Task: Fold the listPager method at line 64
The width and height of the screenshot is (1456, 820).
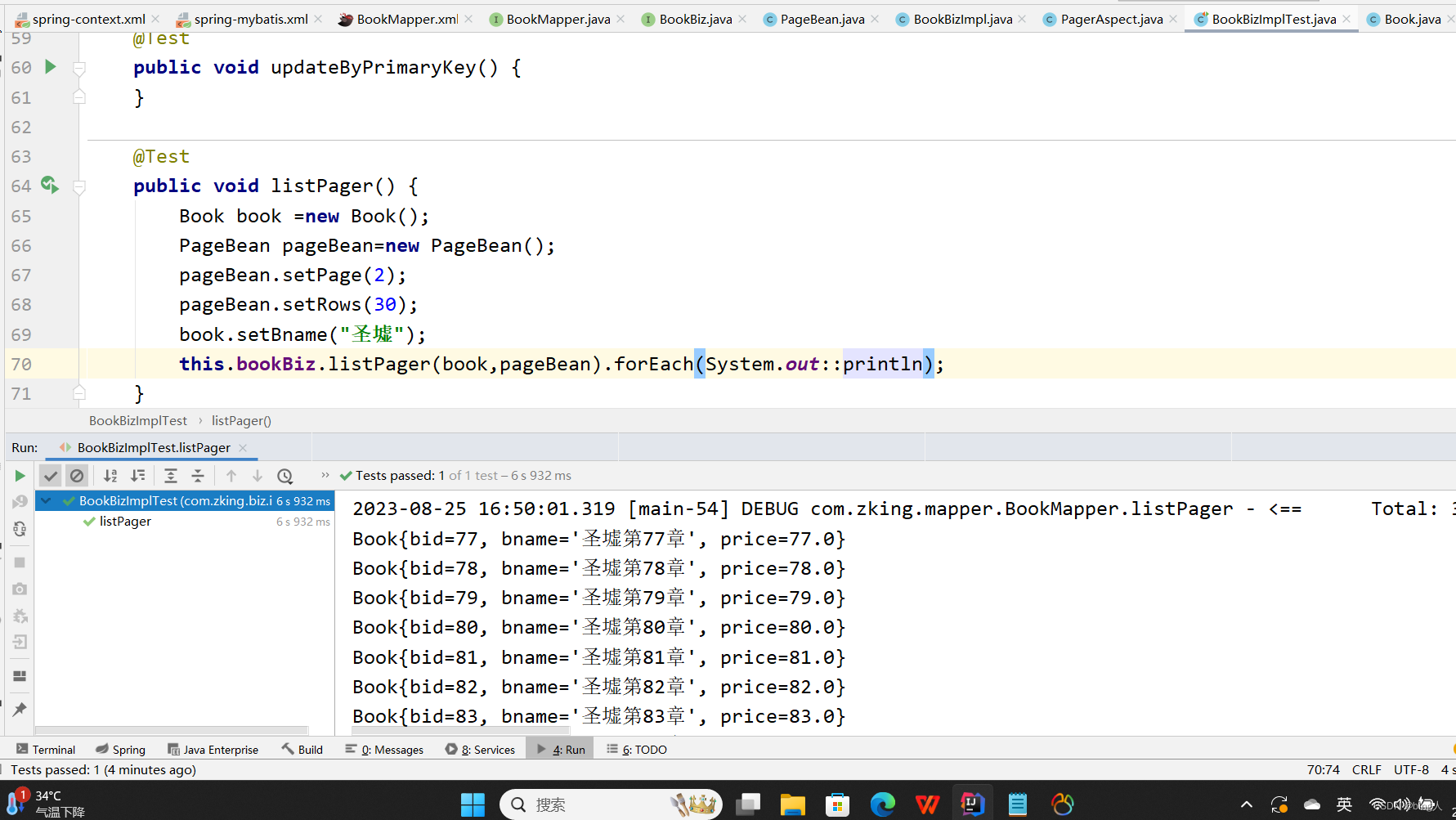Action: pos(79,186)
